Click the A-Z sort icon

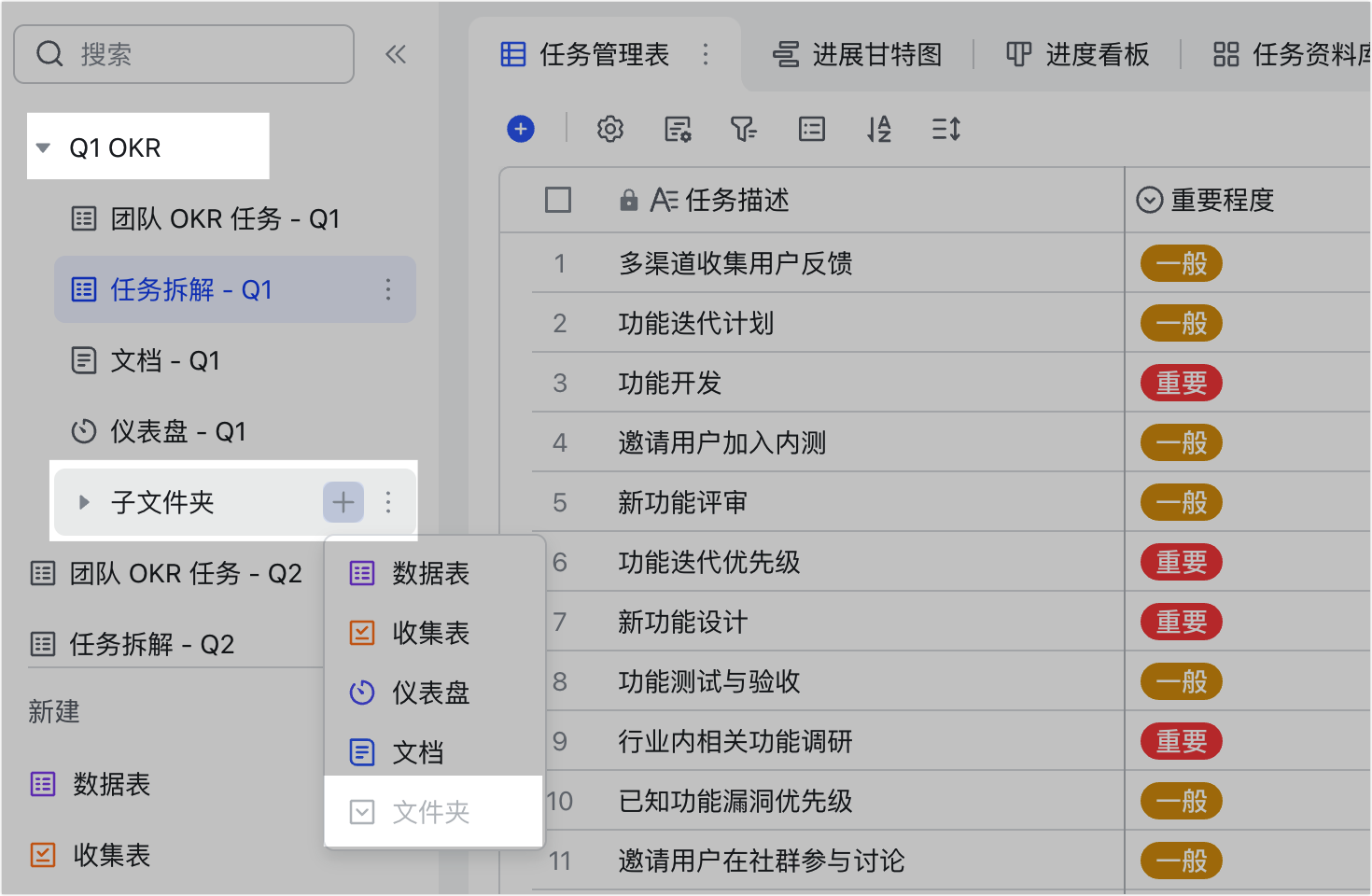[878, 129]
